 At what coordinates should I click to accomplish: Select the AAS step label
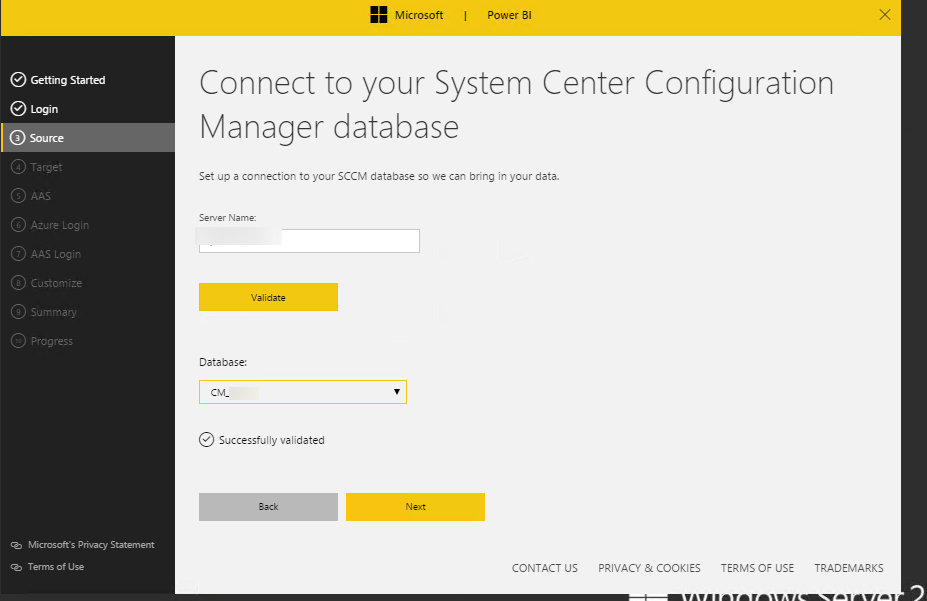(x=41, y=196)
